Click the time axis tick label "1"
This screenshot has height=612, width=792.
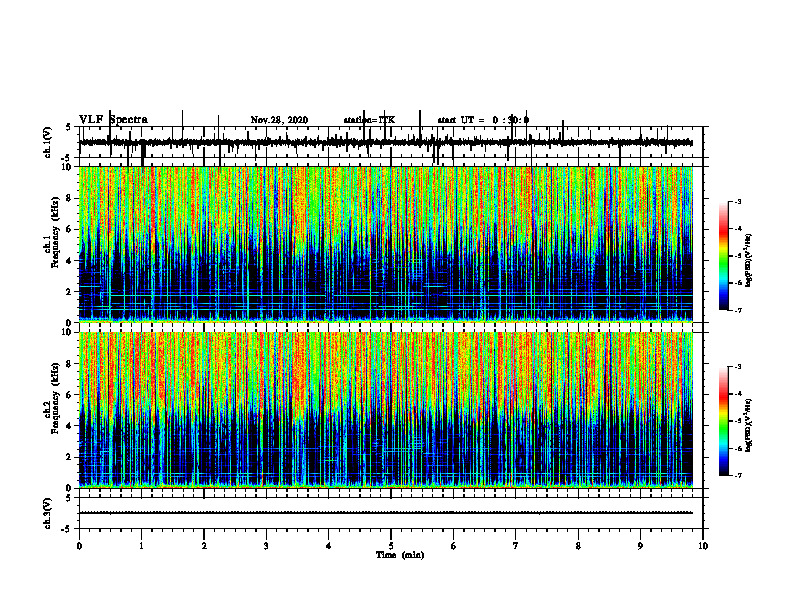[141, 546]
